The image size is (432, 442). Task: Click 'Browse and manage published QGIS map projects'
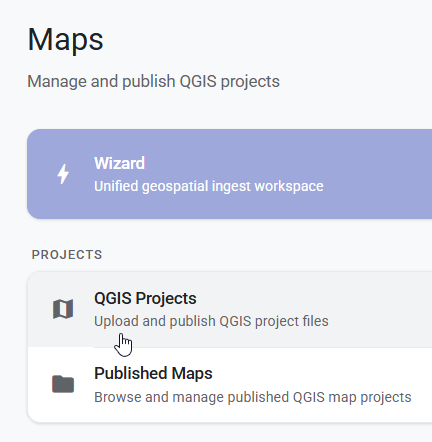tap(253, 397)
